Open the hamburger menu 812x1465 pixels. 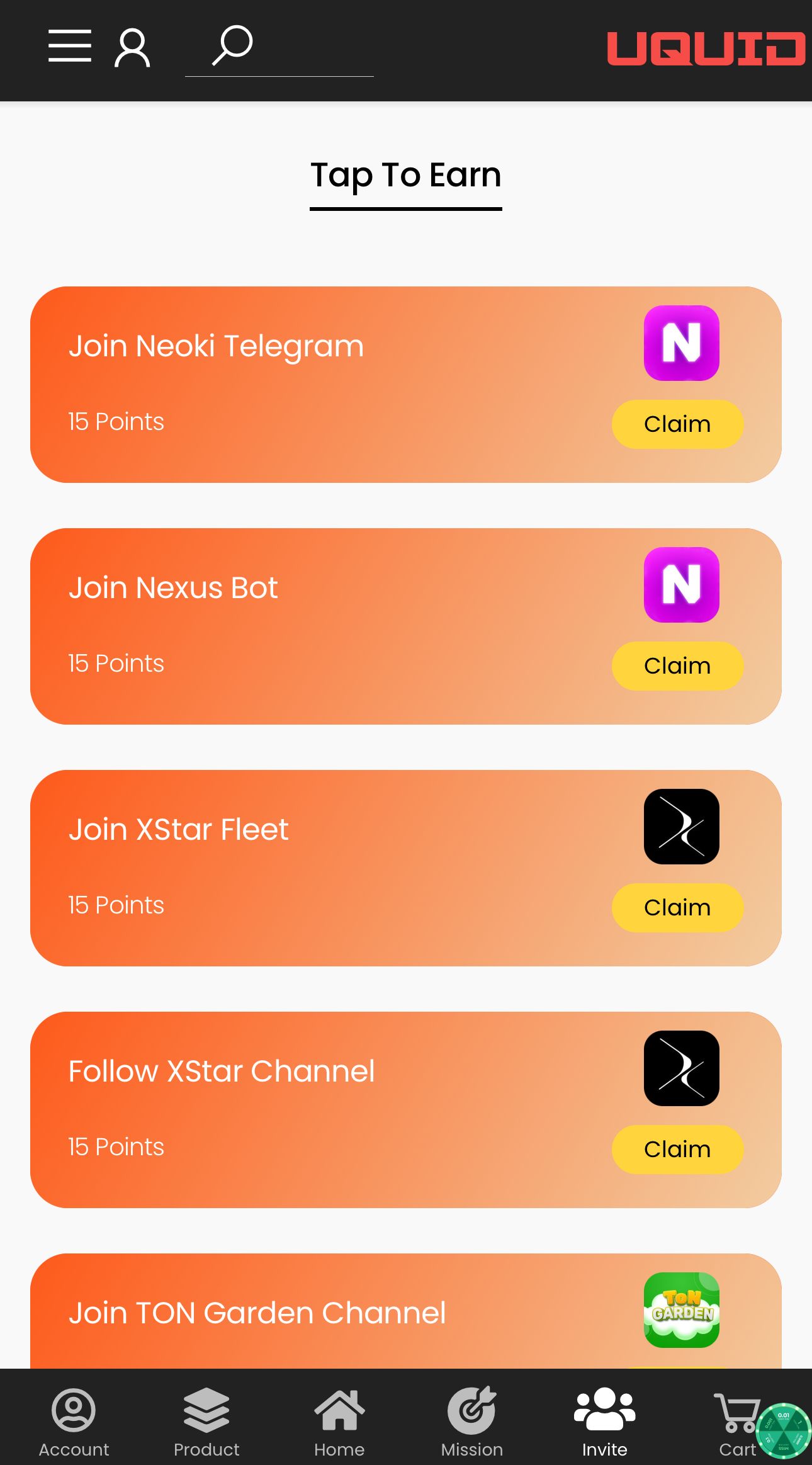pos(70,46)
